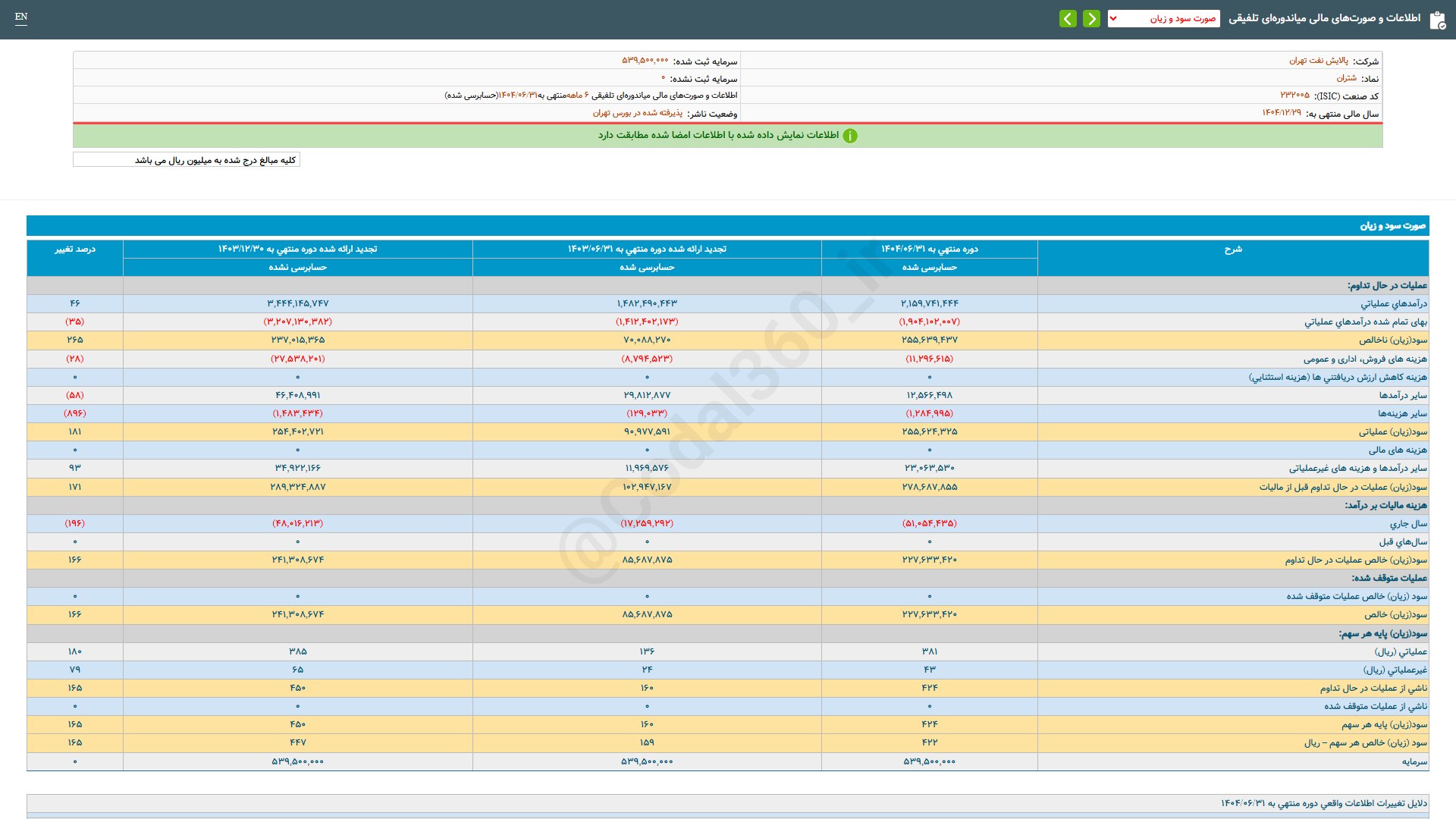Screen dimensions: 1456x819
Task: Click the red dropdown arrow in statement selector
Action: click(1113, 18)
